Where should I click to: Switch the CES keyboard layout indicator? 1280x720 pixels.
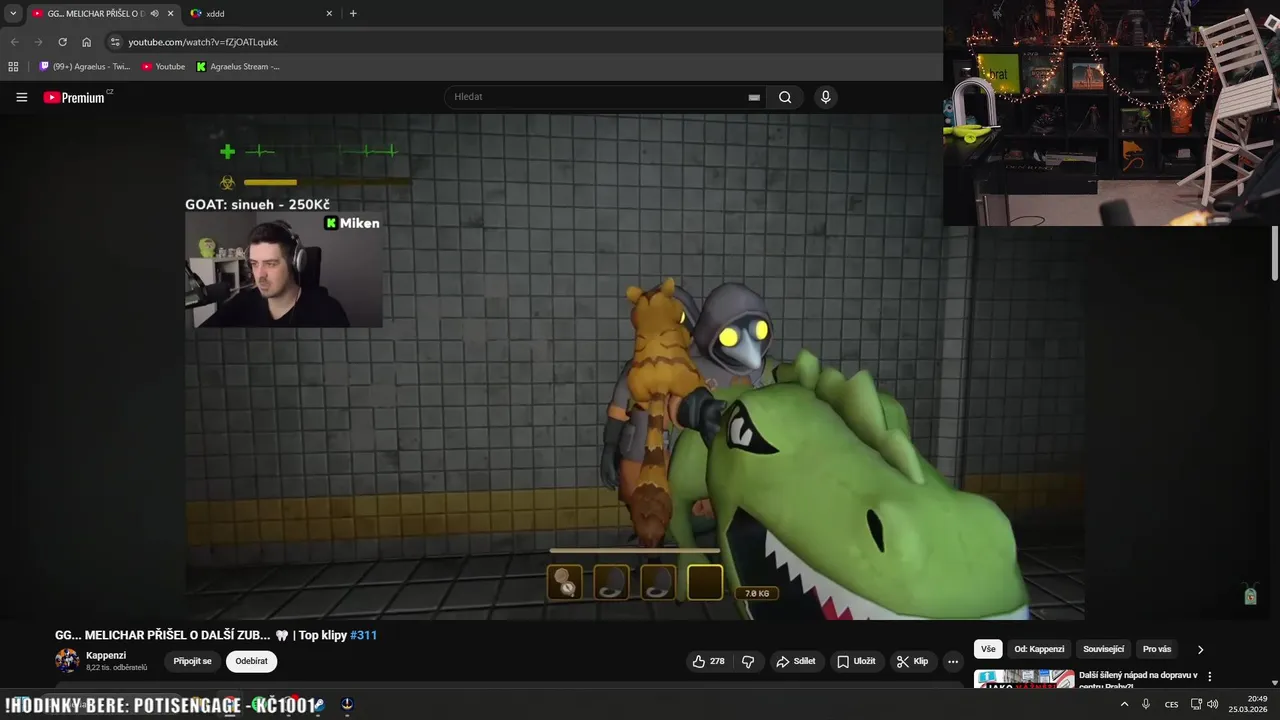[1171, 704]
